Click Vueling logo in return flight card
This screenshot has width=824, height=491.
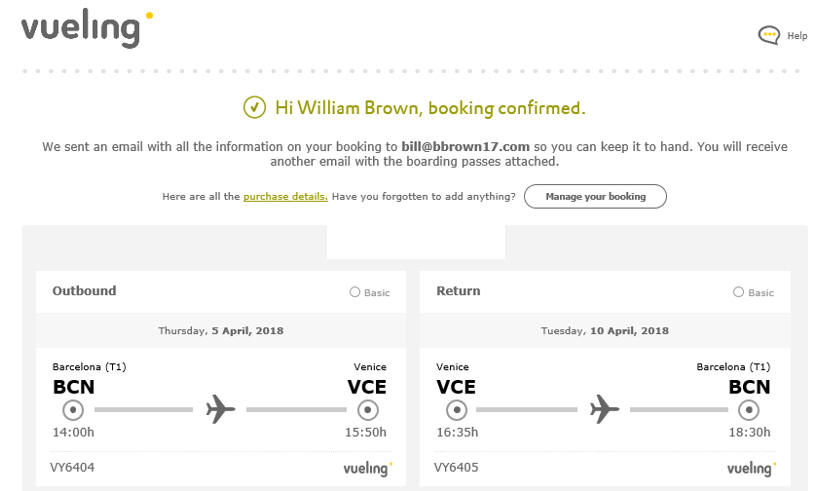coord(751,468)
